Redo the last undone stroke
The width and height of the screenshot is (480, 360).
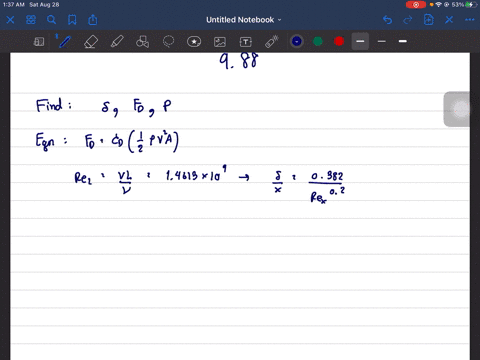(x=408, y=20)
